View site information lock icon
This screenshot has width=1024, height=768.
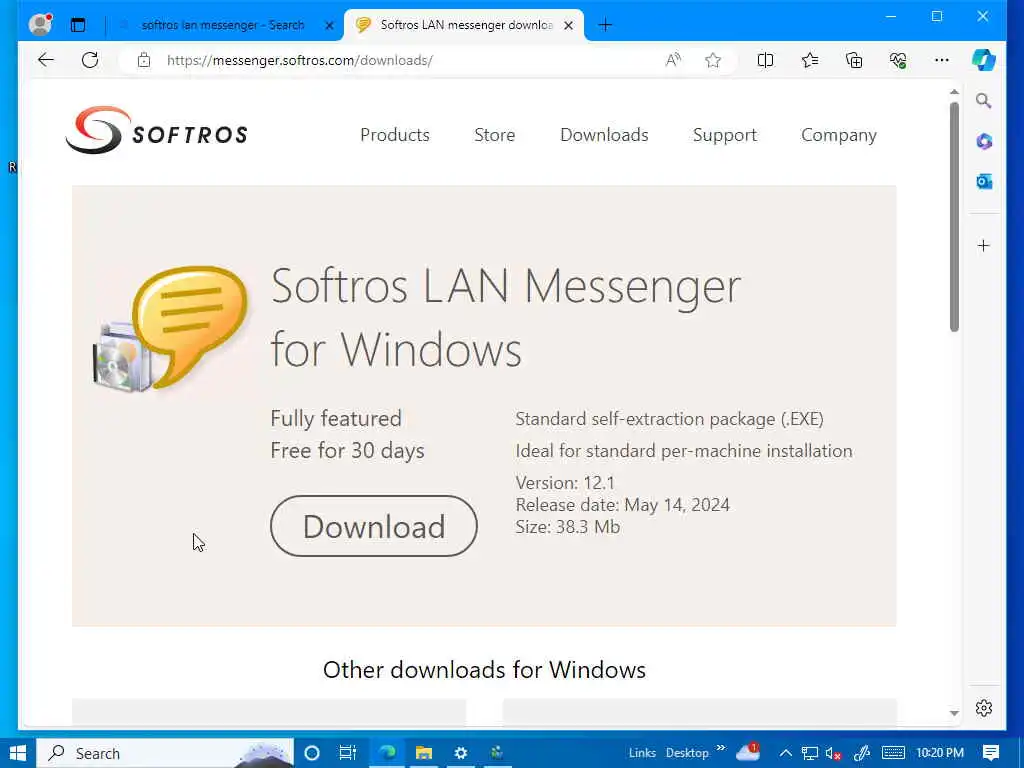pos(144,61)
